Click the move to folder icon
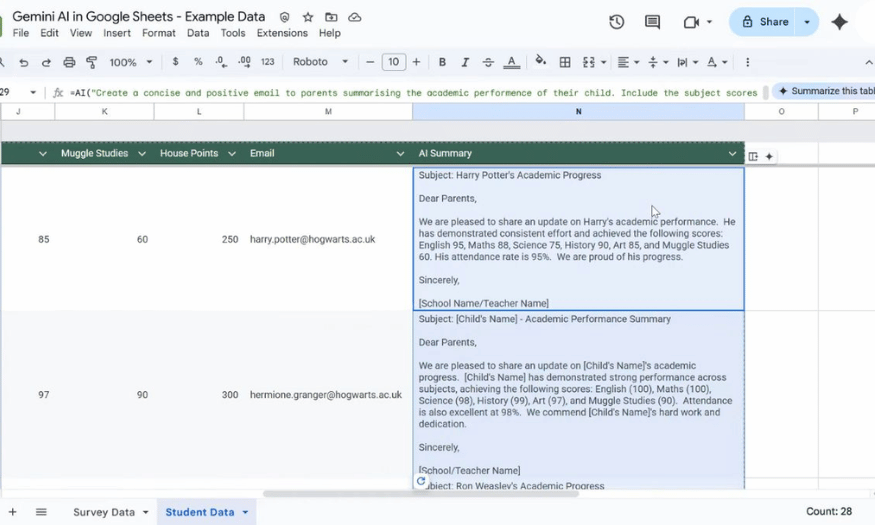 [331, 17]
